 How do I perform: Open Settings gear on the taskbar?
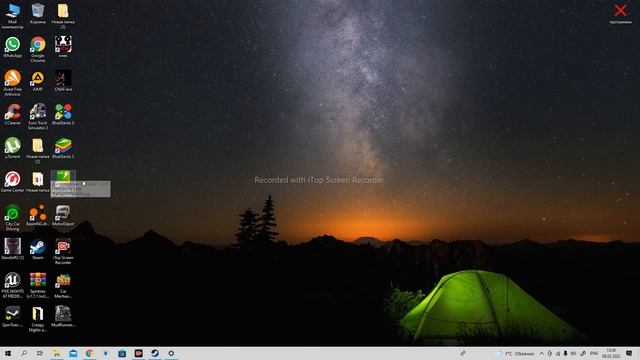[171, 353]
